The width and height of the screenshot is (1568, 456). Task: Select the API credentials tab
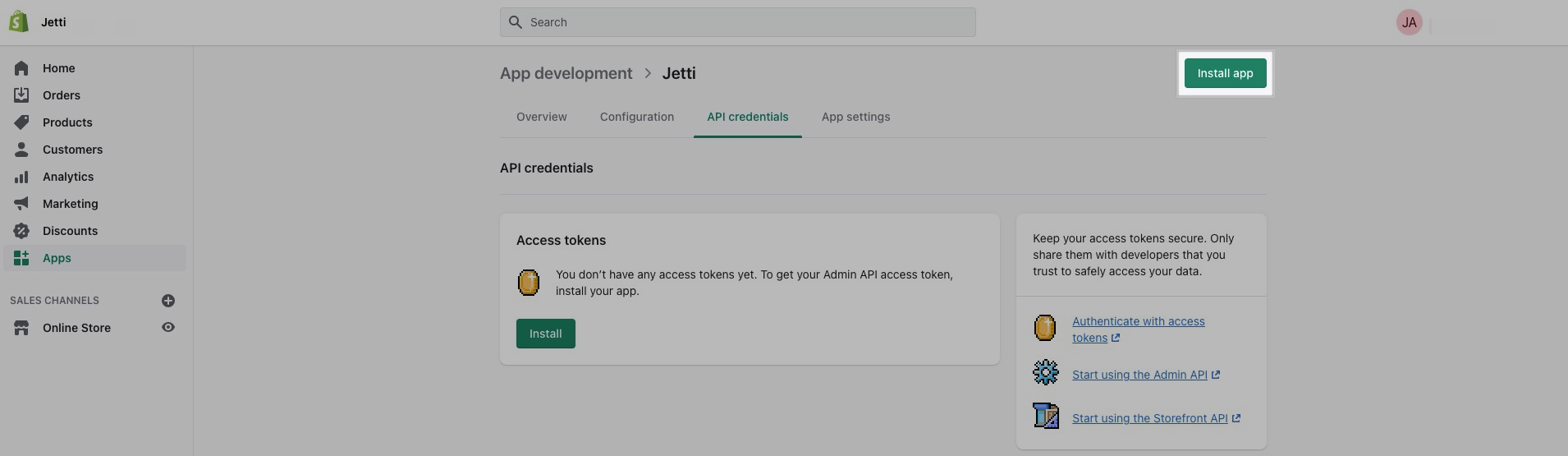748,117
